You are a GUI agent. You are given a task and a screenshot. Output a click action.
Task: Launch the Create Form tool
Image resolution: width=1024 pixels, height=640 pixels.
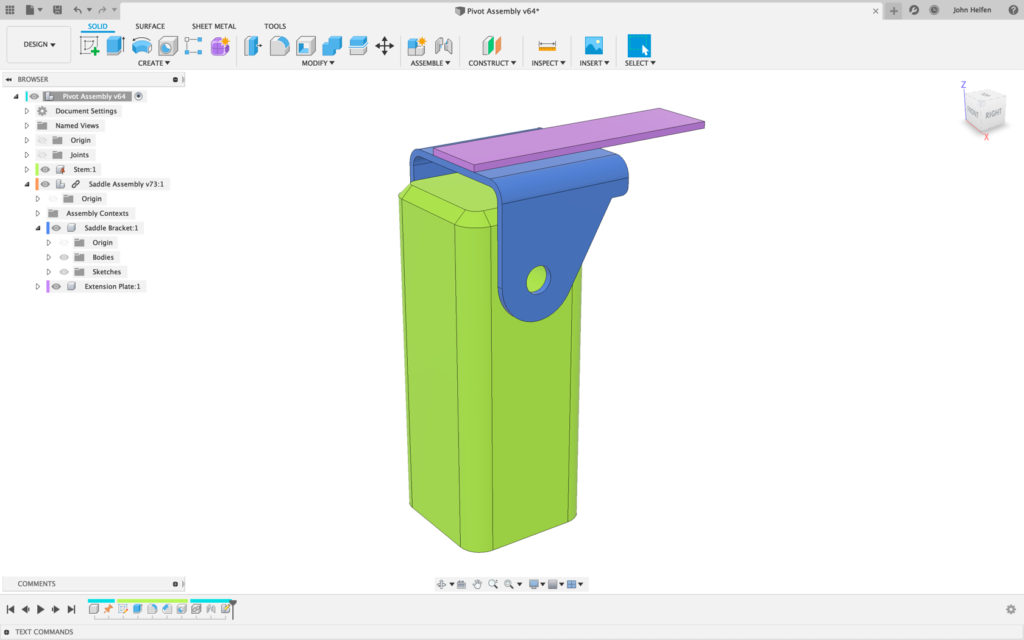(x=219, y=45)
